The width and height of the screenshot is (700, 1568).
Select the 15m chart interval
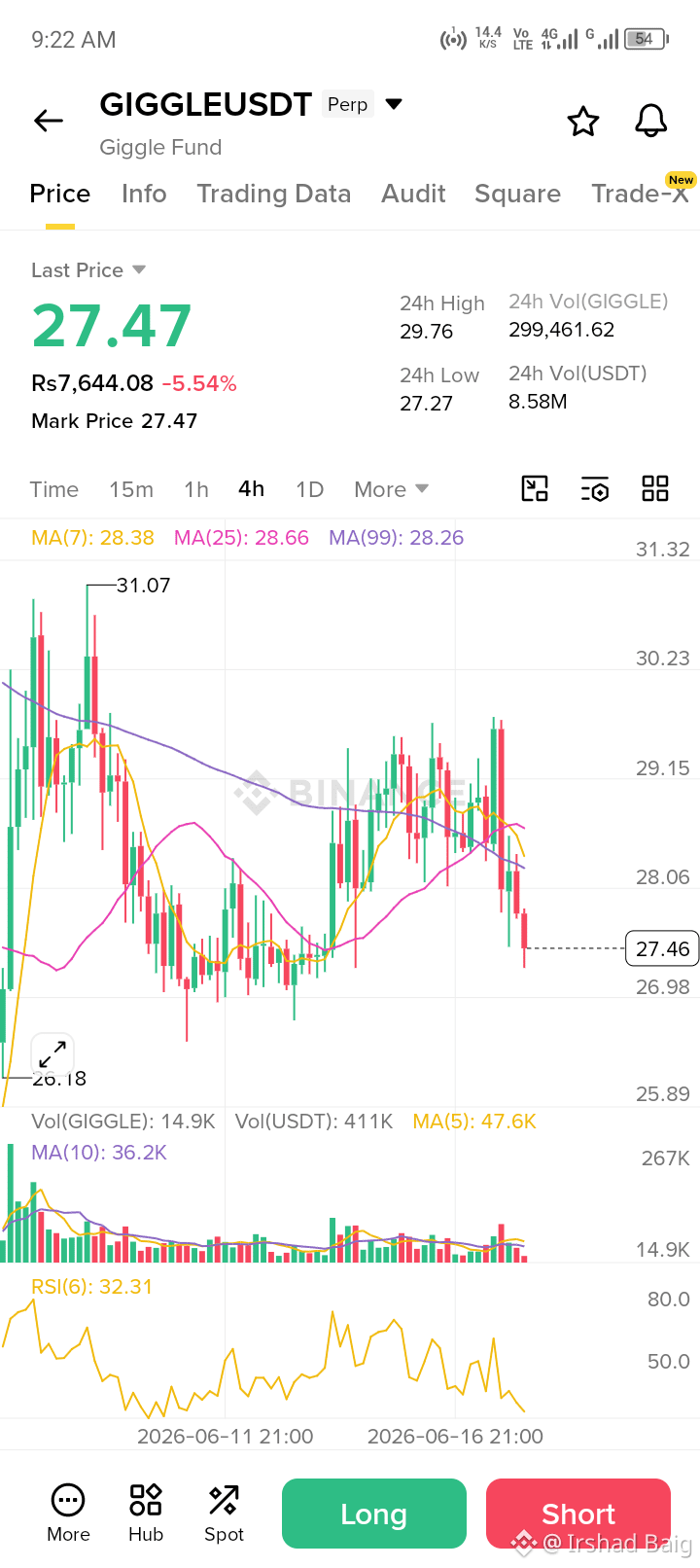pos(131,489)
